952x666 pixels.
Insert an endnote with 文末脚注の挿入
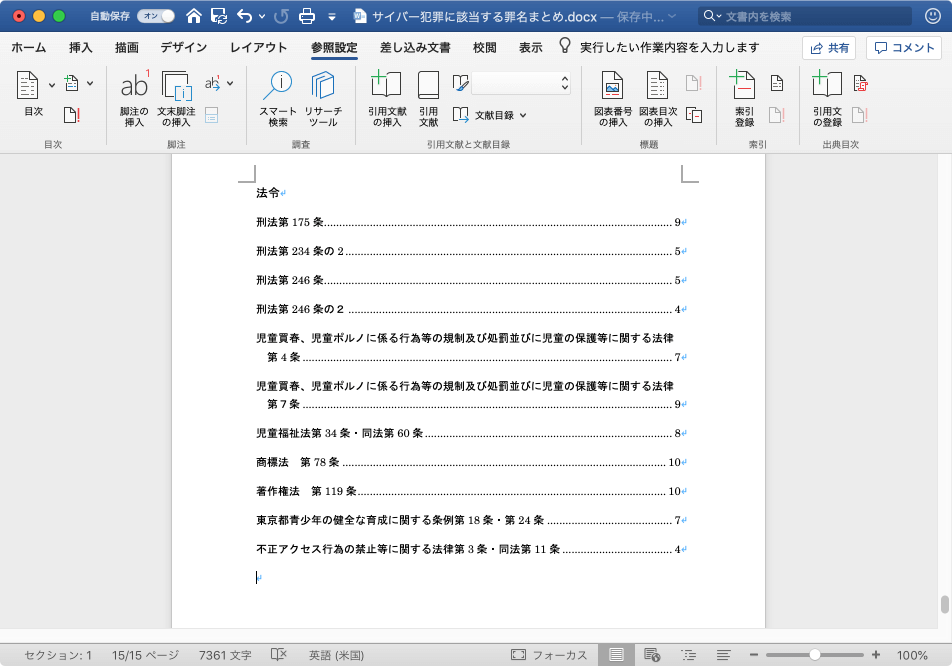coord(177,99)
